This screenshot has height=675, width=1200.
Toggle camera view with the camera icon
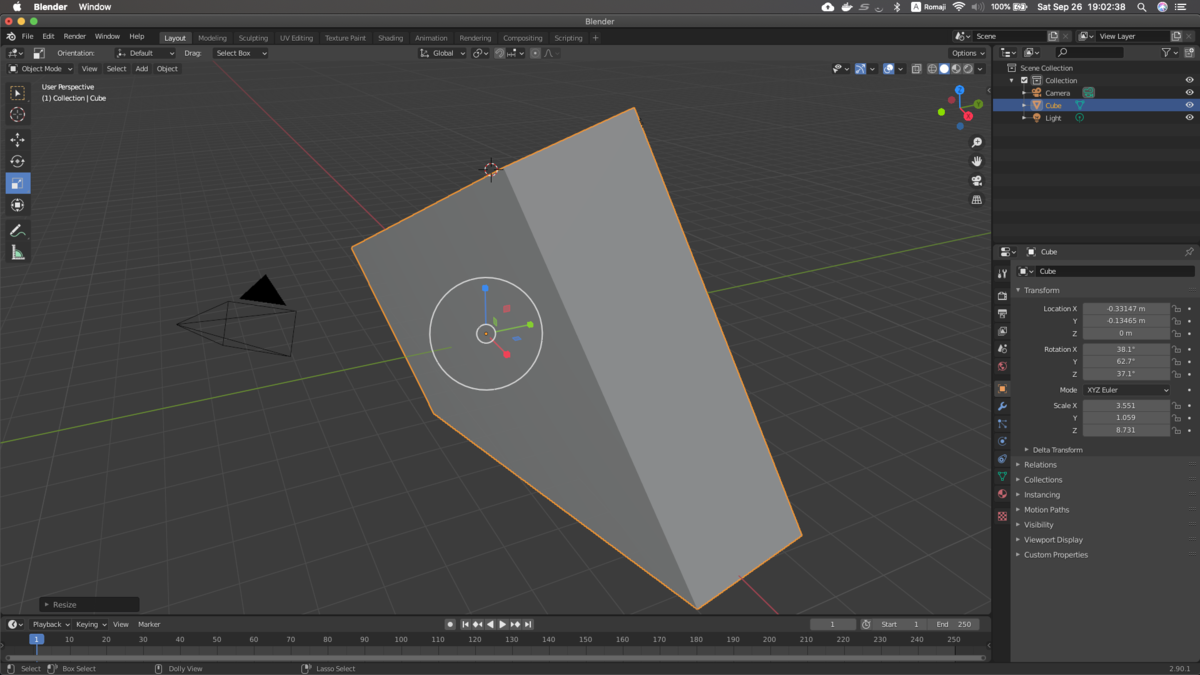click(977, 181)
